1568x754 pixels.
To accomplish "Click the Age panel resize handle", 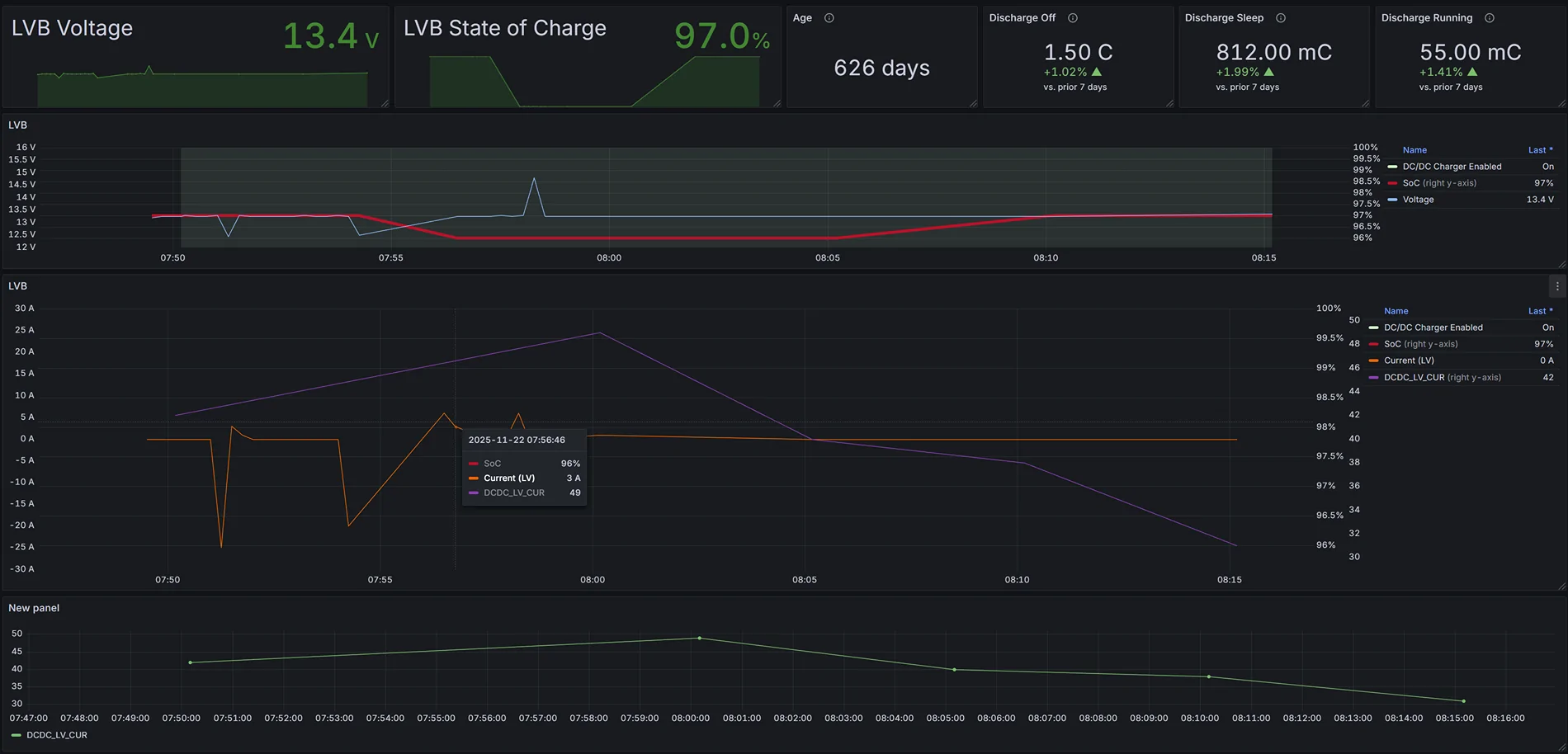I will pos(973,103).
